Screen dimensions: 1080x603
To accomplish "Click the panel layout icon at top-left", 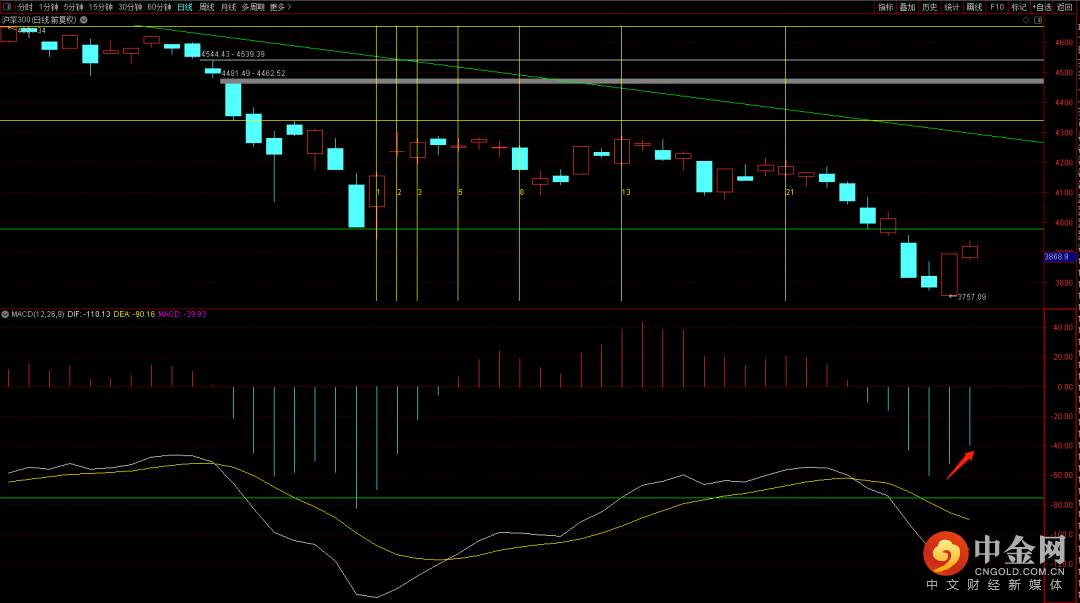I will [x=7, y=7].
